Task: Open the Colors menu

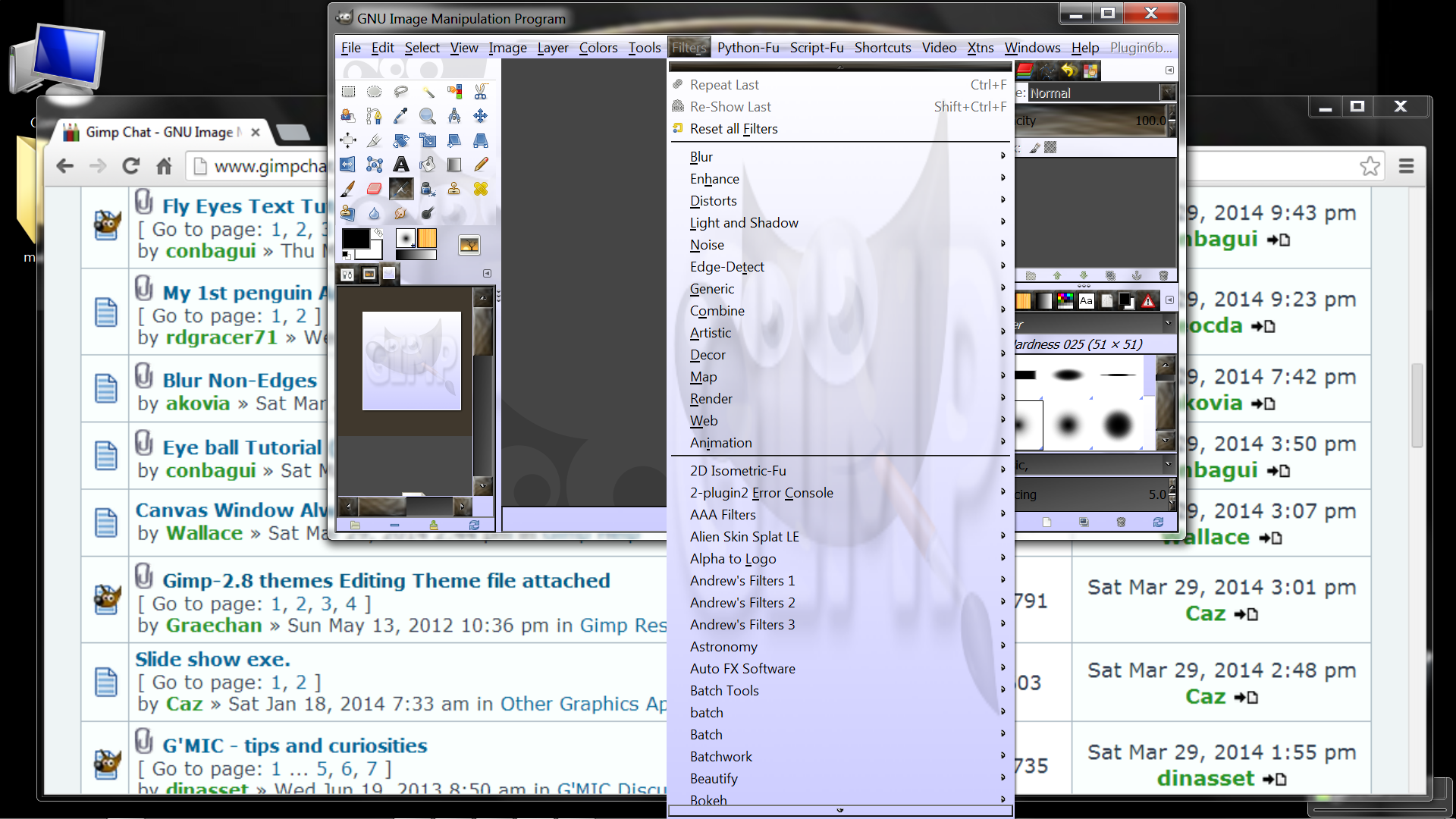Action: pos(598,48)
